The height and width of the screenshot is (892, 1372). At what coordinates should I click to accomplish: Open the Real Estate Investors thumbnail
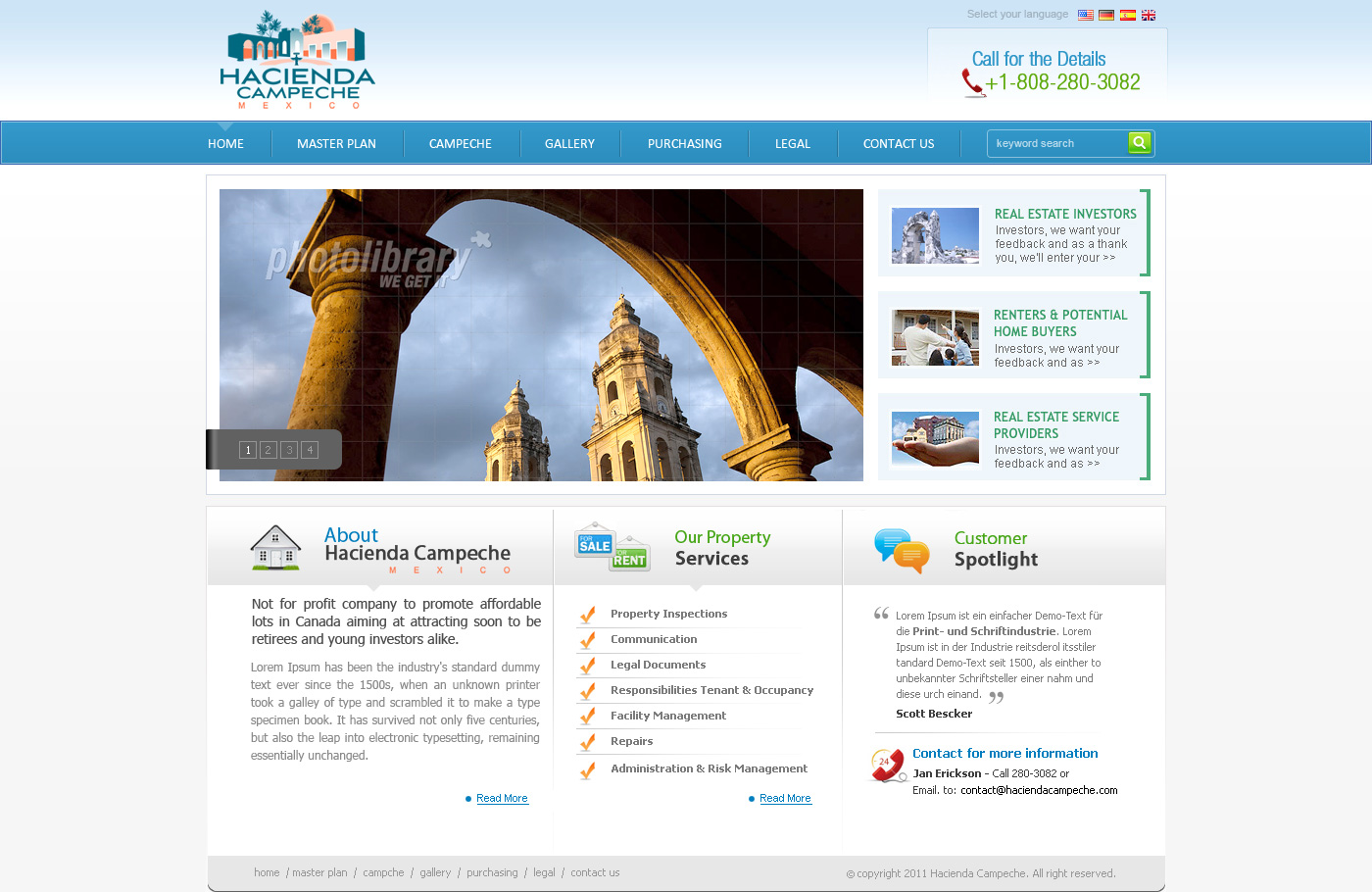935,235
